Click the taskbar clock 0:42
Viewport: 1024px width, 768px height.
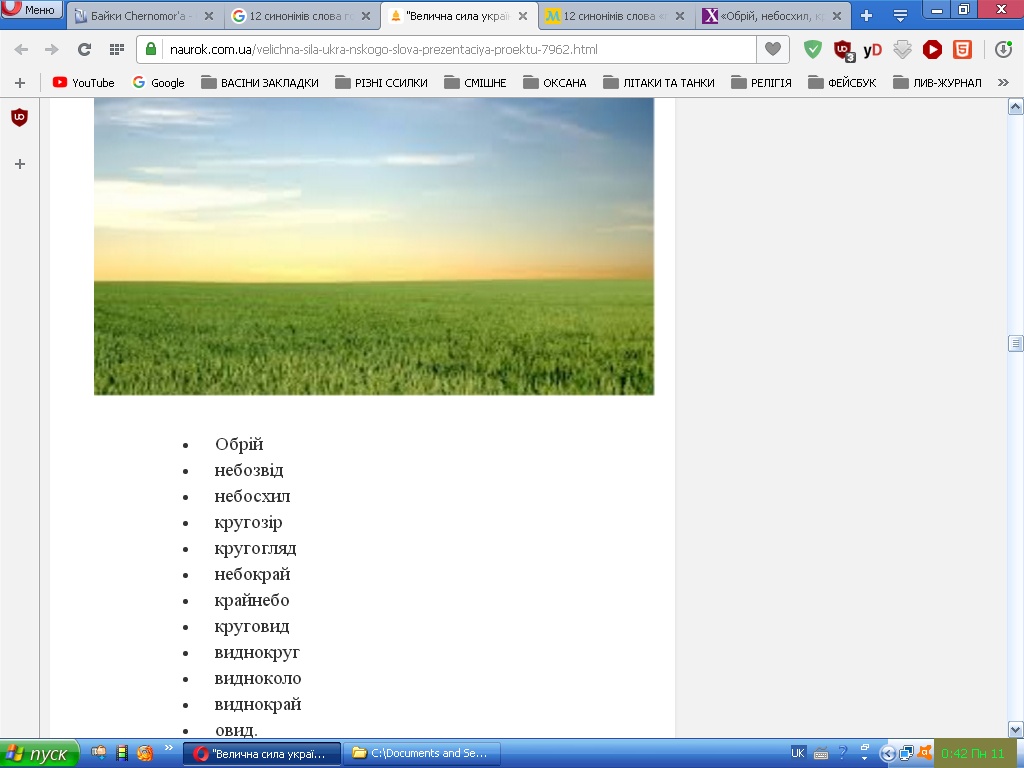click(973, 754)
